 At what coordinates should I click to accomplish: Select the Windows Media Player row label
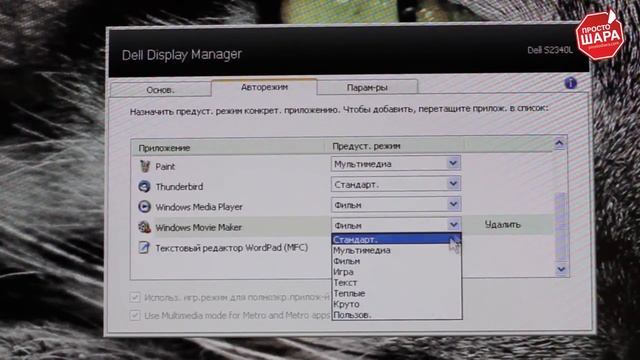199,207
